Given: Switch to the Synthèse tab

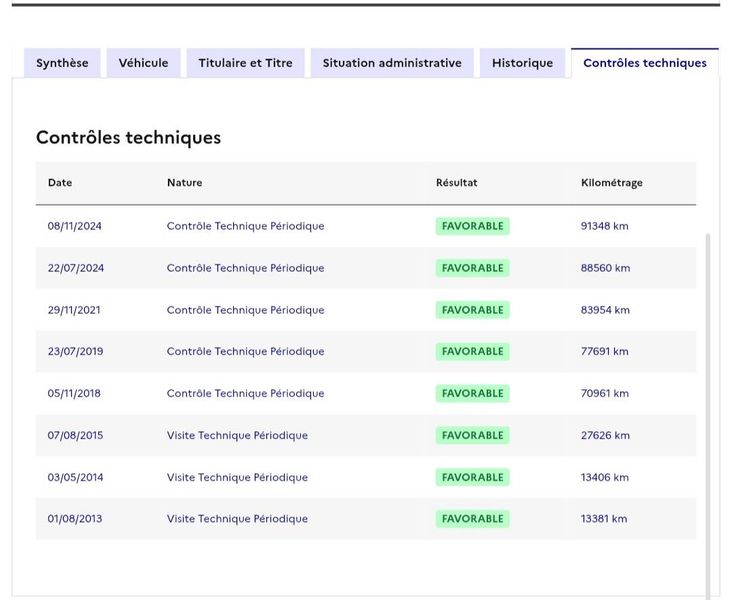Looking at the screenshot, I should pos(62,63).
